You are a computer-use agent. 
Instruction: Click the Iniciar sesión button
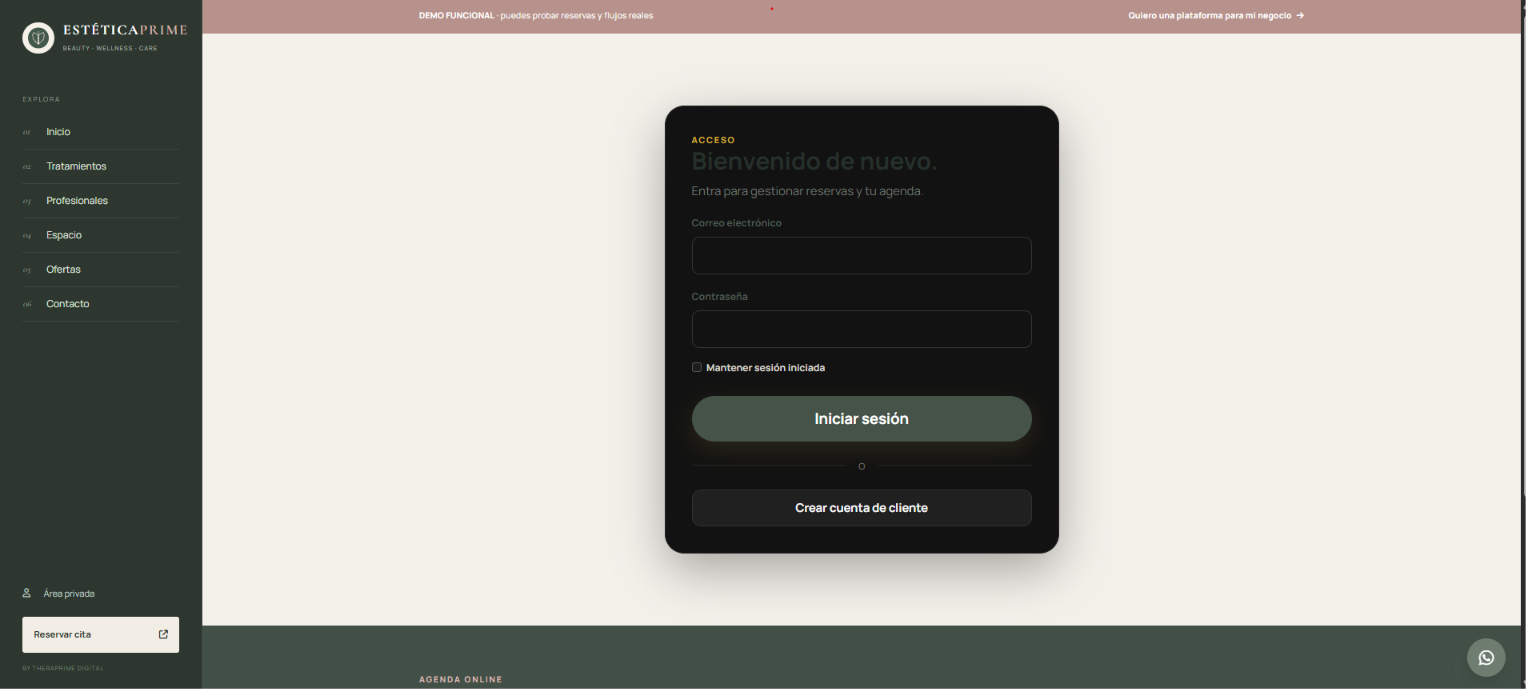[x=862, y=419]
